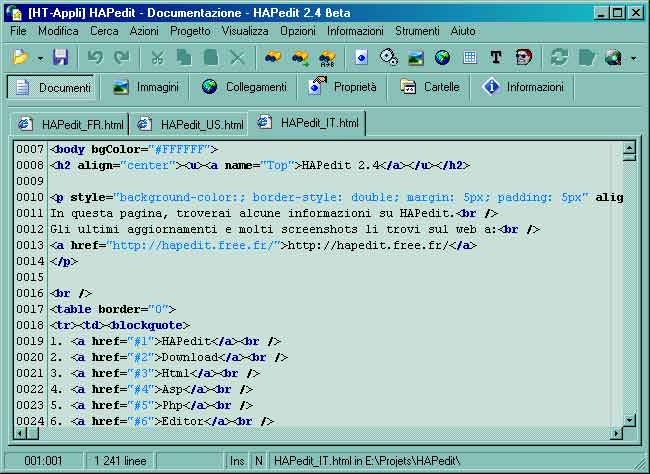This screenshot has width=650, height=474.
Task: Click the horizontal scrollbar right arrow
Action: tap(616, 434)
